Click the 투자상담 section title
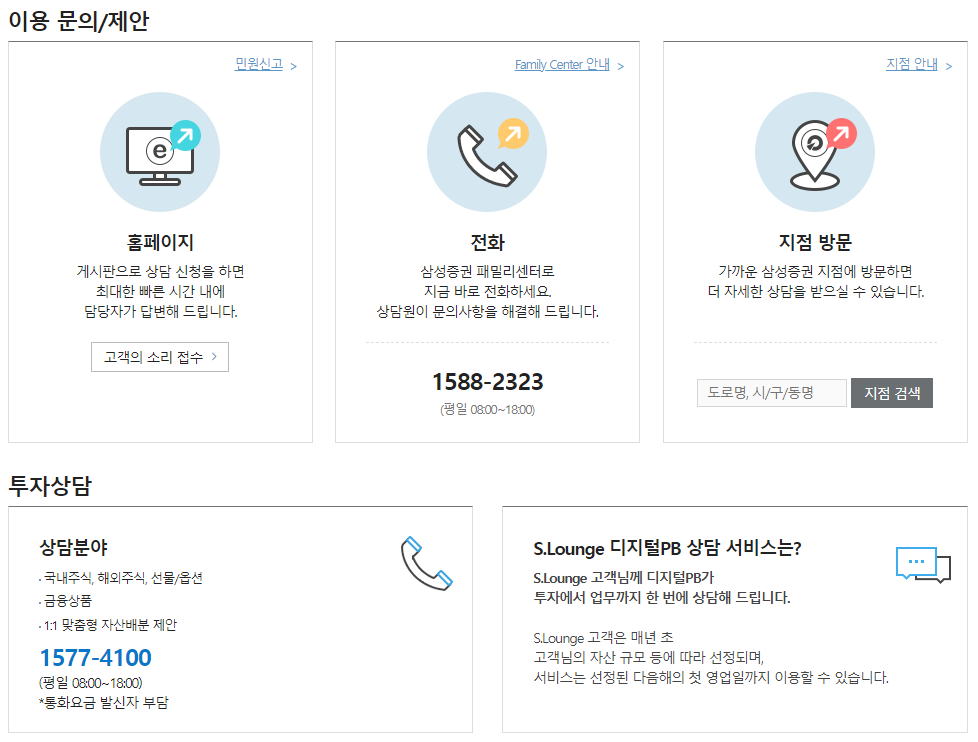The image size is (978, 742). pyautogui.click(x=50, y=485)
